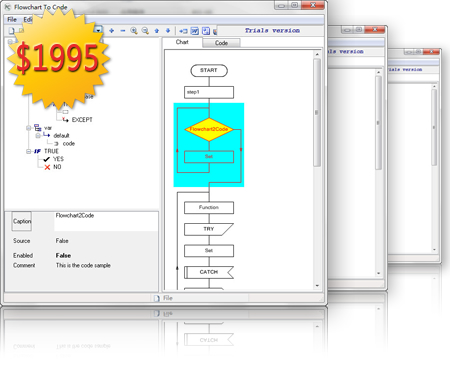The image size is (450, 365).
Task: Click the minus (remove) toolbar icon
Action: pos(123,31)
